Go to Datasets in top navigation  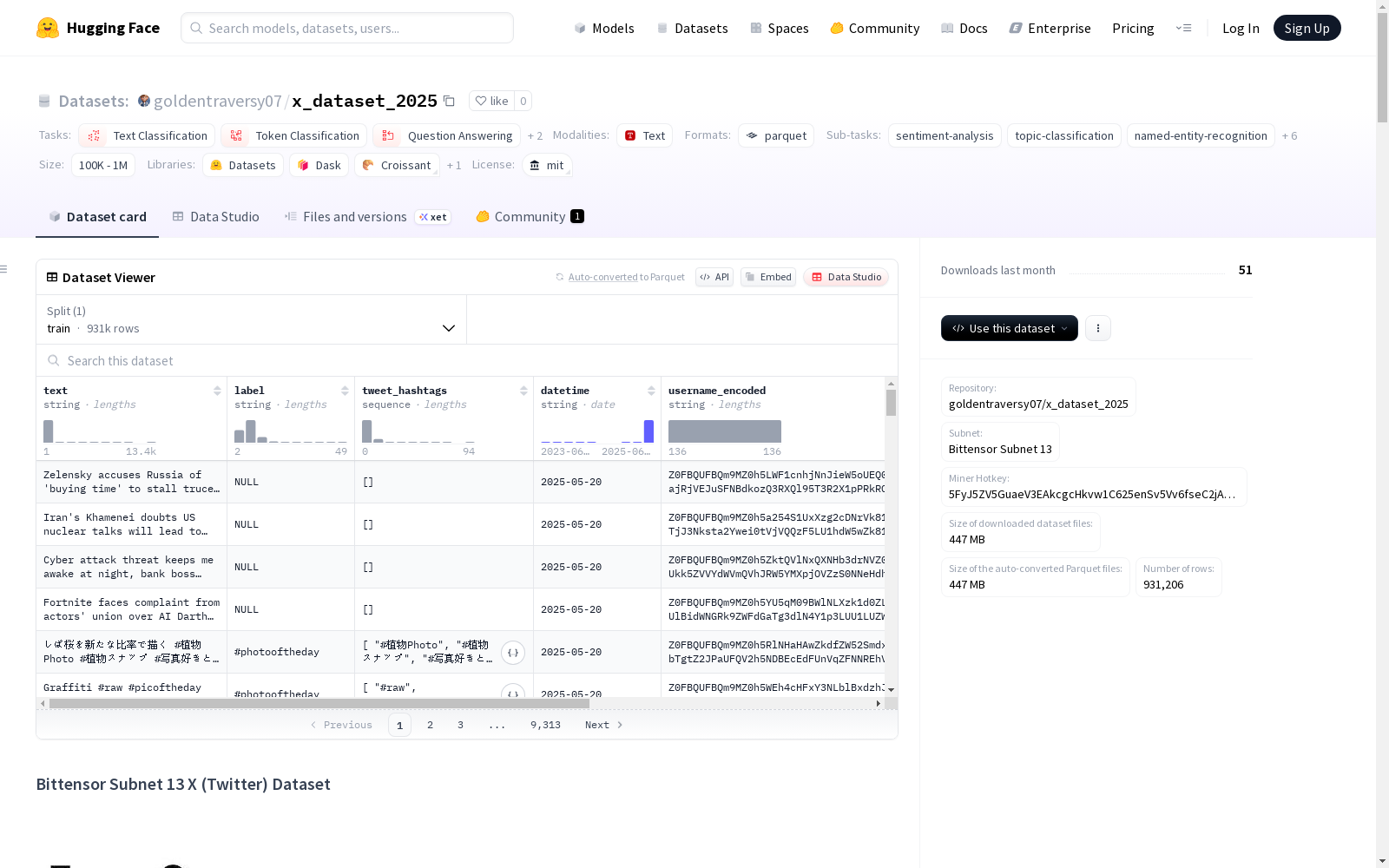[692, 28]
